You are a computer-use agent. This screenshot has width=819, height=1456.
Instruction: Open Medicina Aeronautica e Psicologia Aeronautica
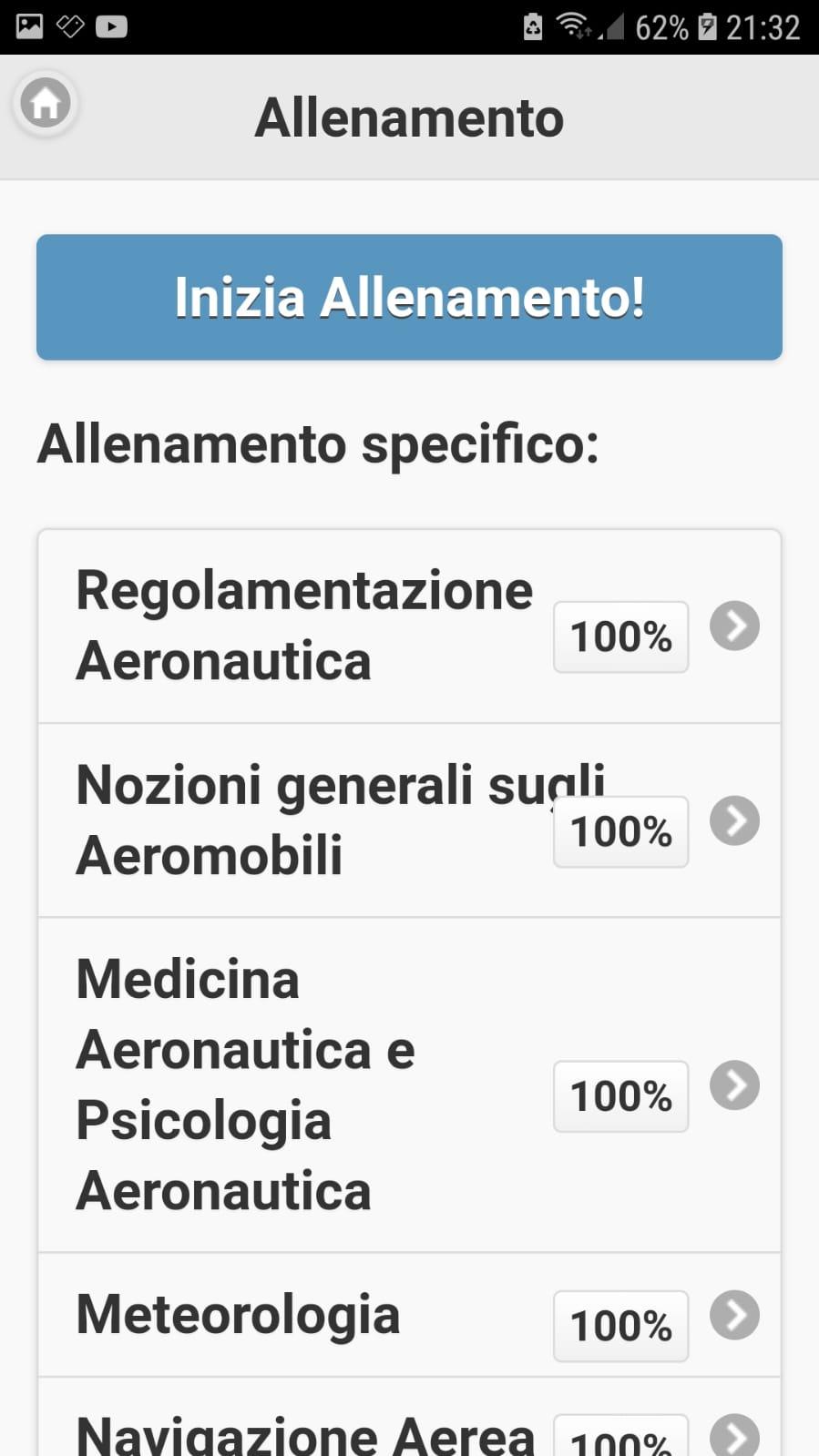(x=409, y=1085)
